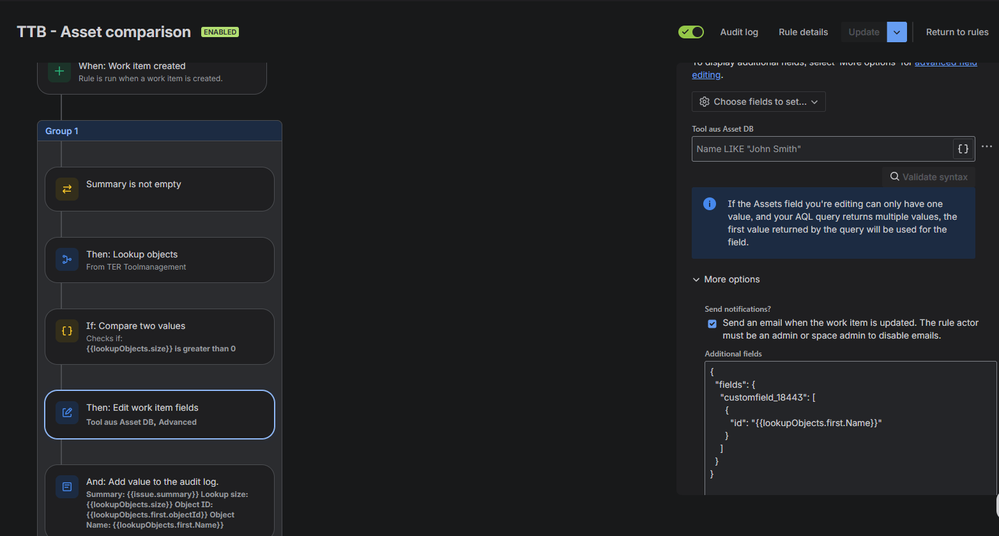Open Rule details
This screenshot has width=999, height=536.
point(803,32)
